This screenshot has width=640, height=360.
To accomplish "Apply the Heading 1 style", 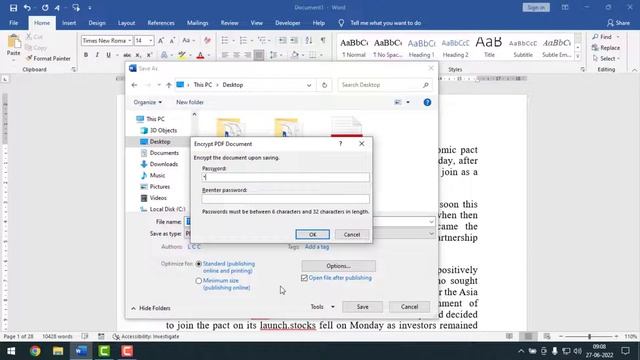I will (421, 47).
